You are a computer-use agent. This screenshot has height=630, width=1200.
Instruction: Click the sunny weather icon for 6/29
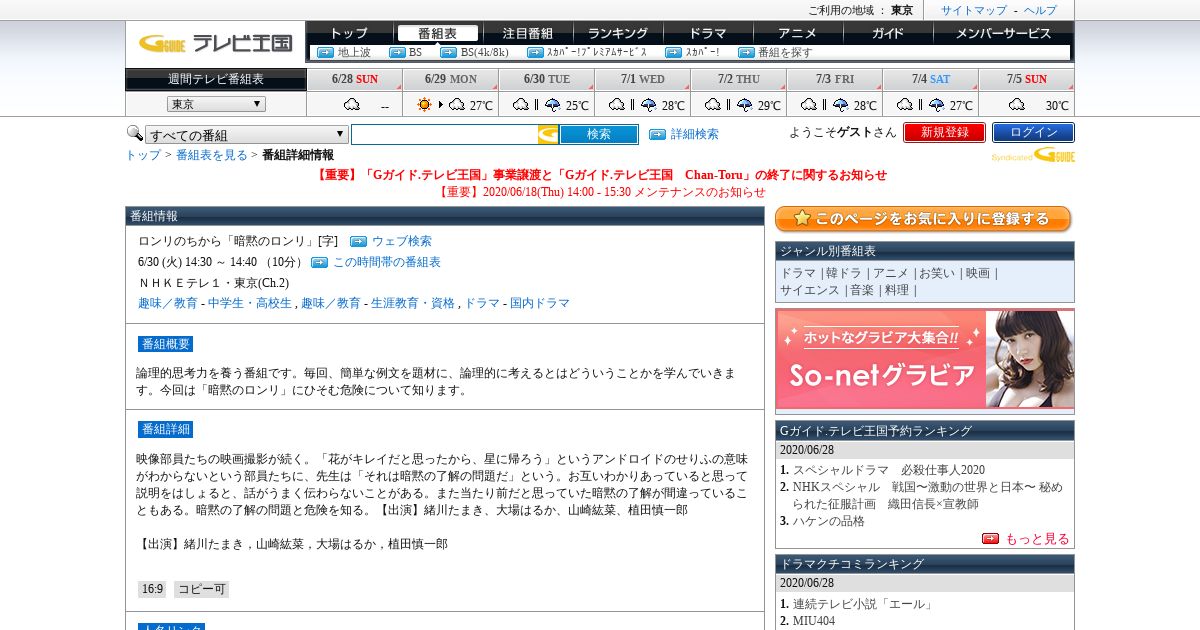coord(424,104)
